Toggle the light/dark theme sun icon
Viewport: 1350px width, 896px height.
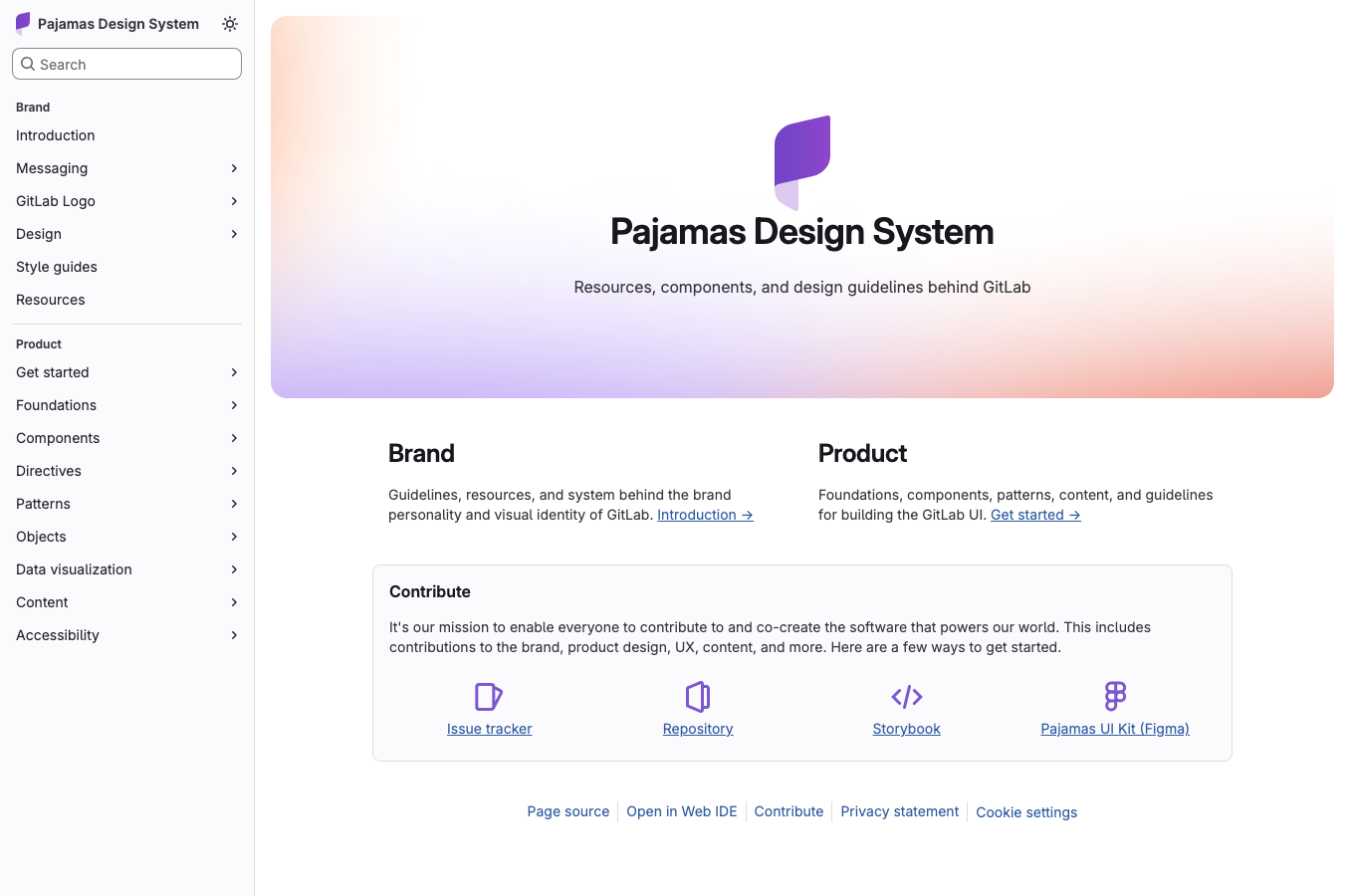click(230, 24)
